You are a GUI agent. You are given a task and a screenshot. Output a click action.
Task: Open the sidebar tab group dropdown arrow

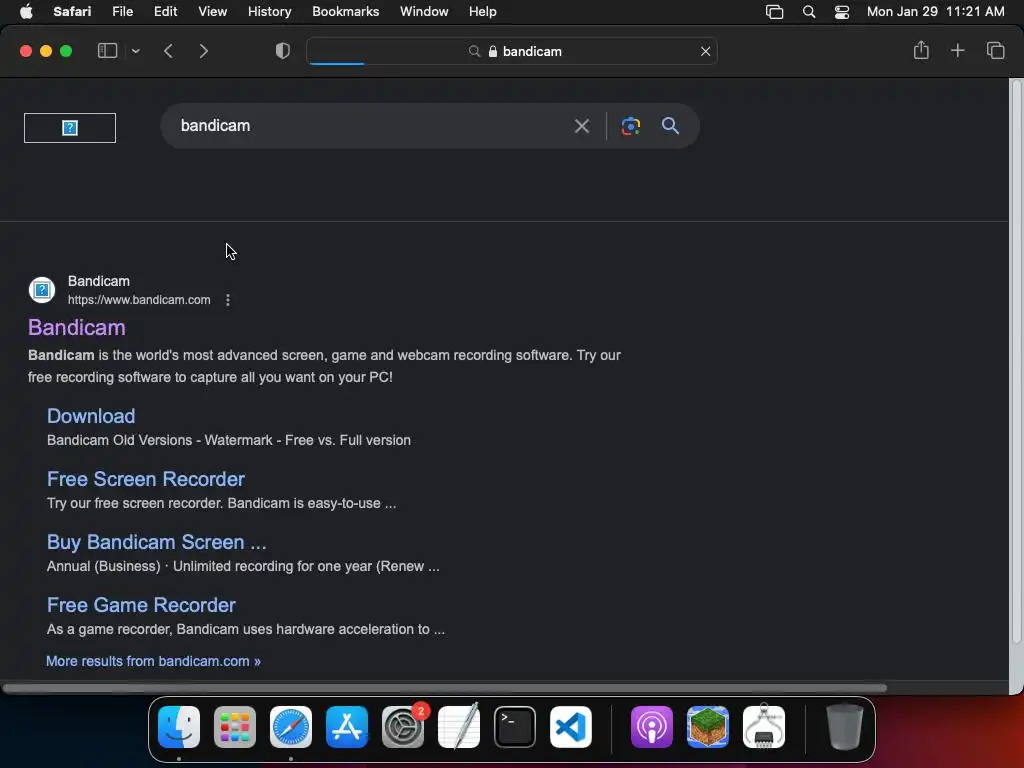(135, 51)
